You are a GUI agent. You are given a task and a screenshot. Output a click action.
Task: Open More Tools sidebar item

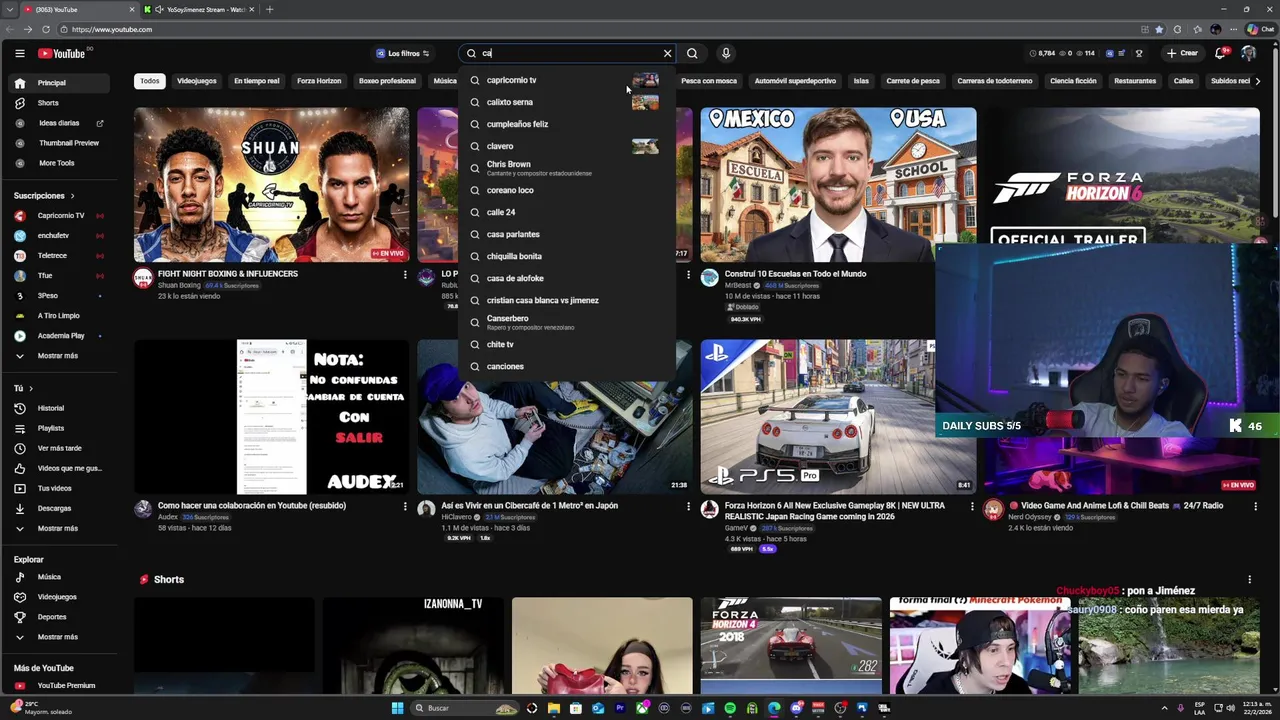click(x=58, y=163)
